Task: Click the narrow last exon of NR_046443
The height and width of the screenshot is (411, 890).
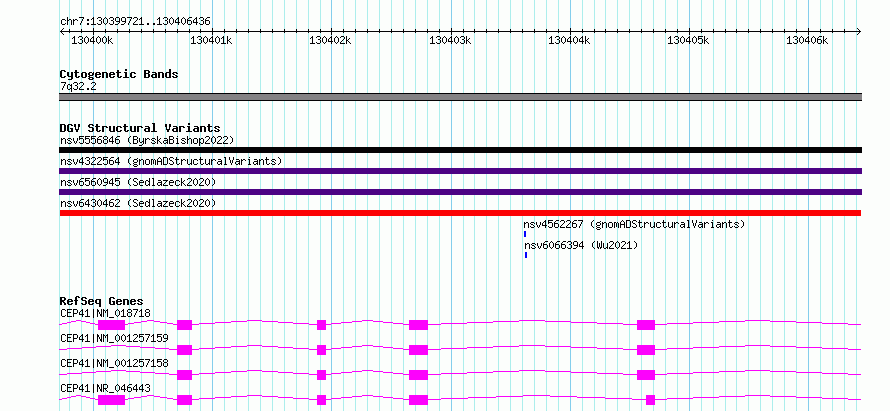Action: coord(650,400)
